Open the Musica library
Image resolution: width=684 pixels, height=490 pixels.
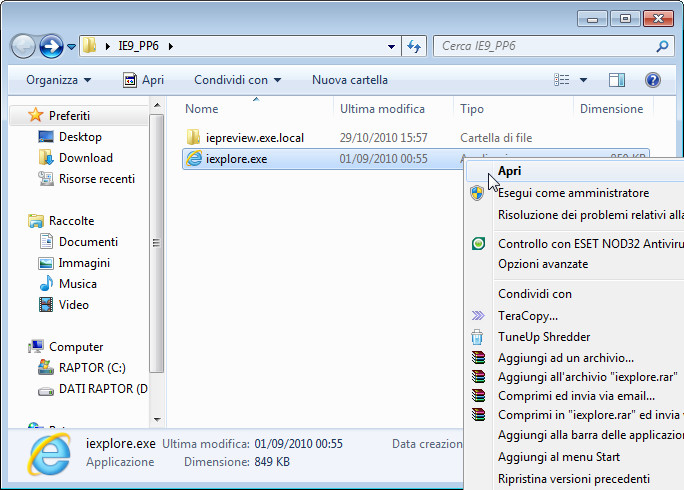click(78, 284)
